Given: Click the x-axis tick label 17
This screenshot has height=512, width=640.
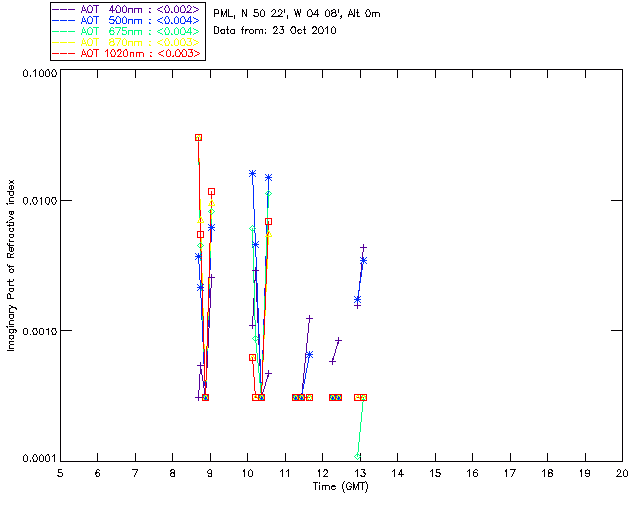Looking at the screenshot, I should click(510, 473).
